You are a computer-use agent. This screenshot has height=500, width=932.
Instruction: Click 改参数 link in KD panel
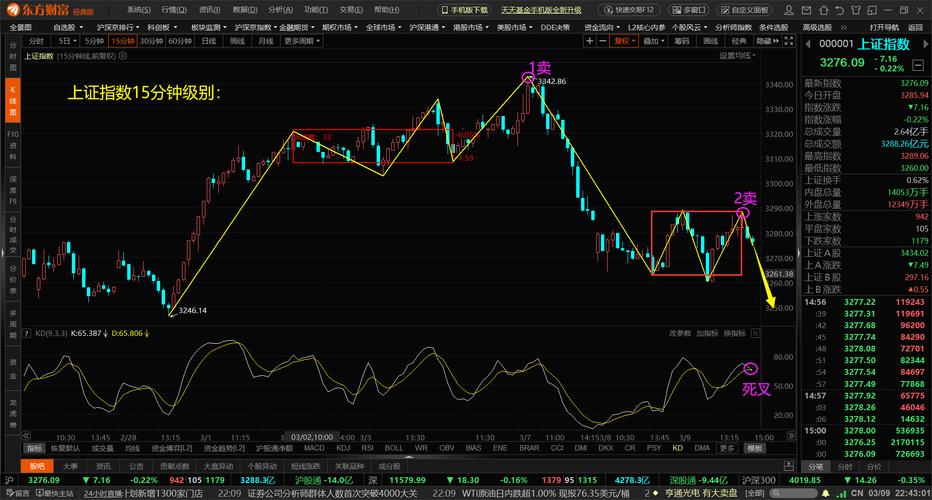[680, 333]
